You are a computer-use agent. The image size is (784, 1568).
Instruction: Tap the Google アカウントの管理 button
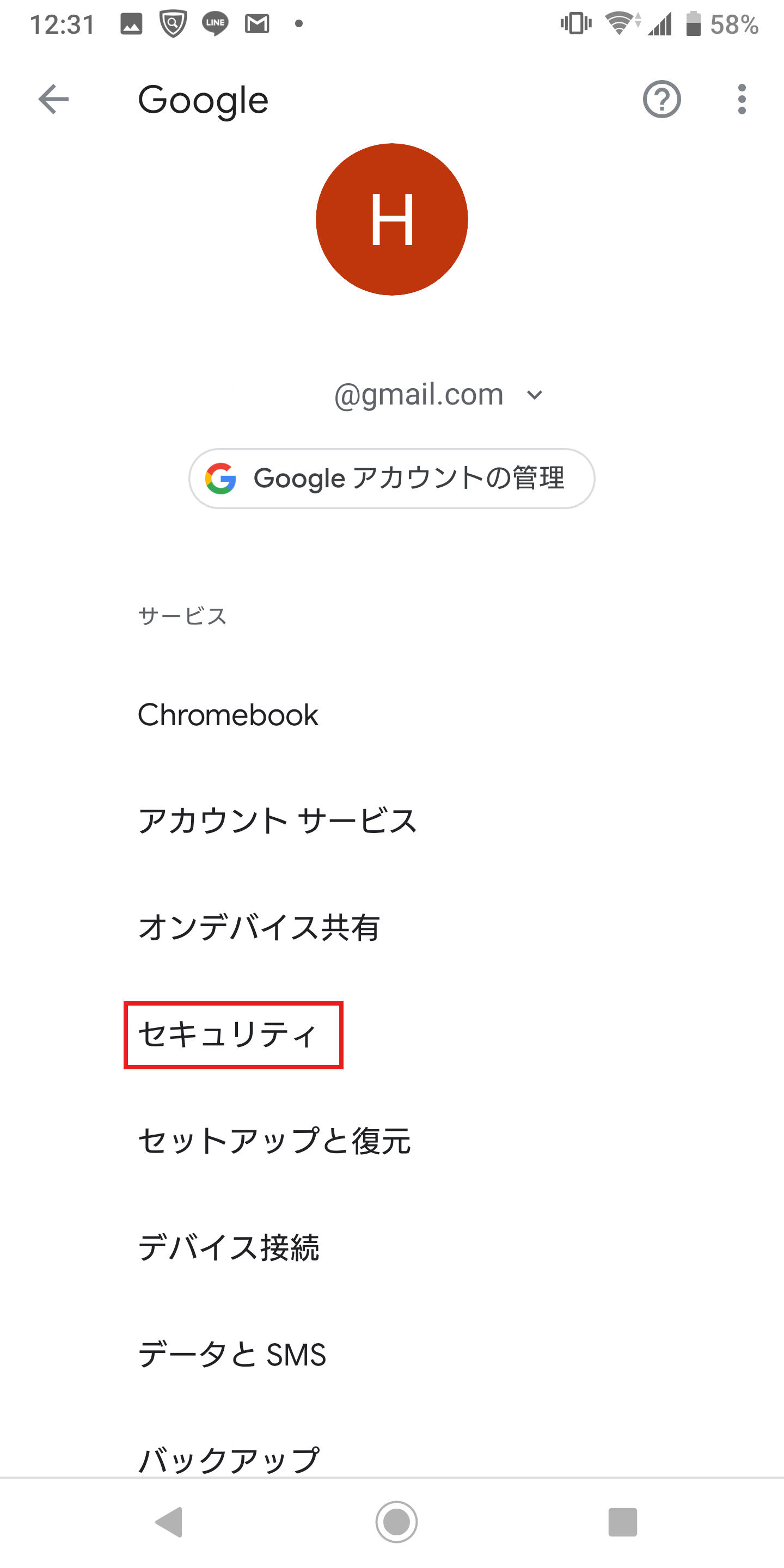pos(392,479)
